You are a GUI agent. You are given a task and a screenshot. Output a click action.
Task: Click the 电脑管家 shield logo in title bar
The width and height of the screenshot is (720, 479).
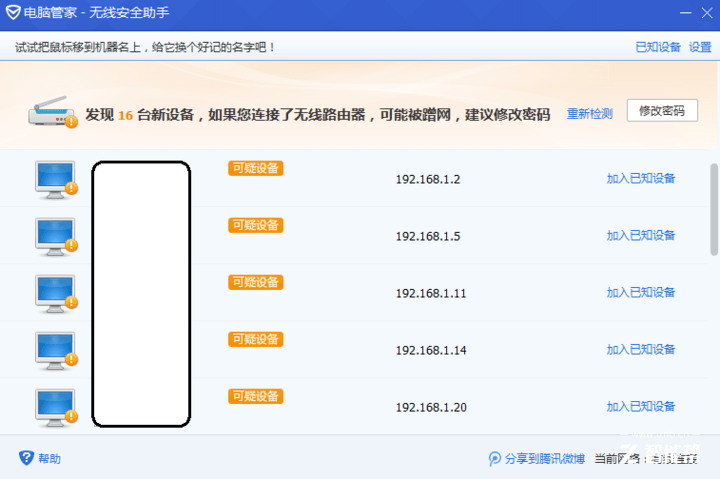(x=12, y=14)
